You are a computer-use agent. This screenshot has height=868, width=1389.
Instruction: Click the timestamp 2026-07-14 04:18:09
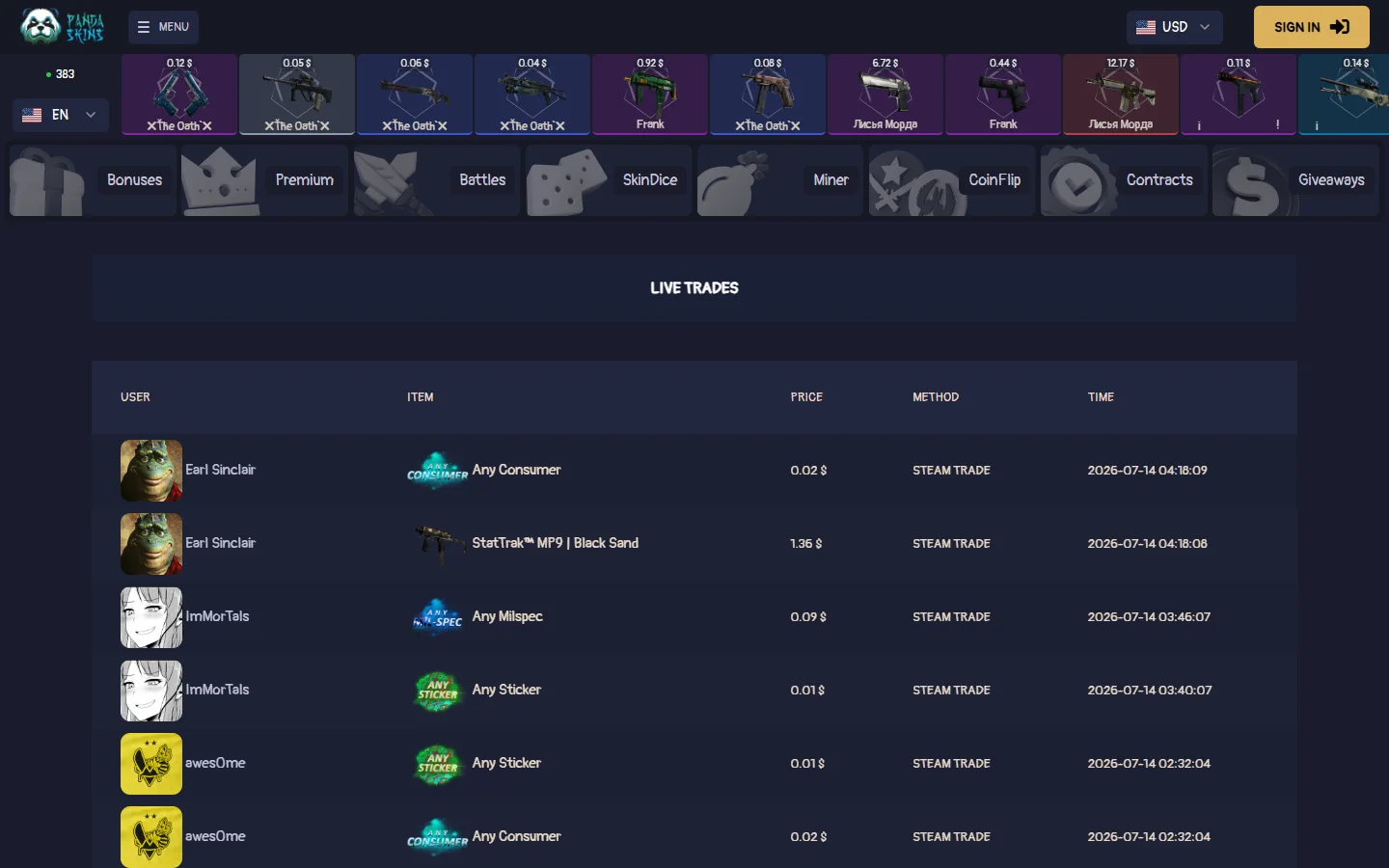point(1148,471)
